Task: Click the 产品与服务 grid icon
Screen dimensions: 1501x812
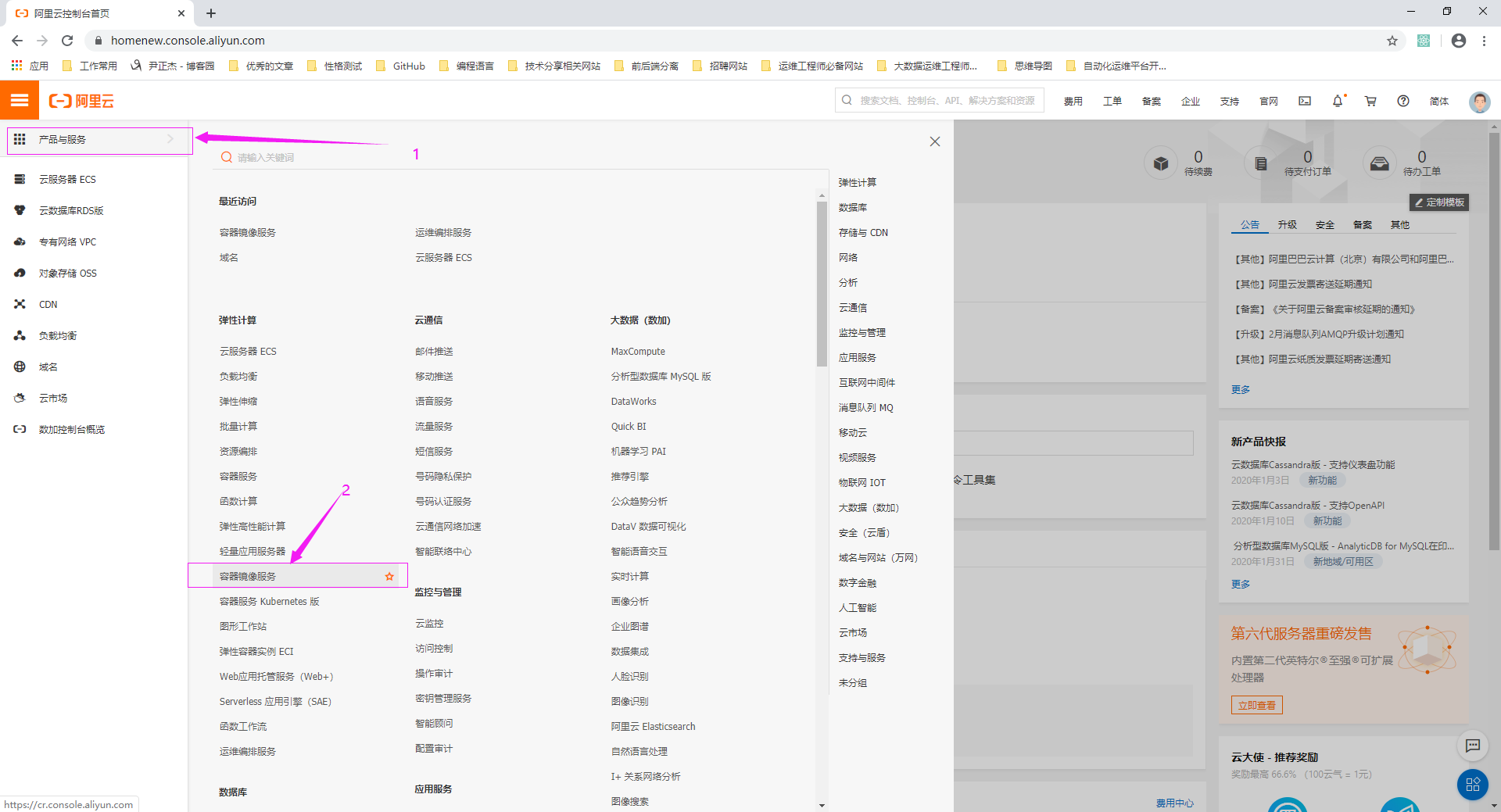Action: tap(20, 139)
